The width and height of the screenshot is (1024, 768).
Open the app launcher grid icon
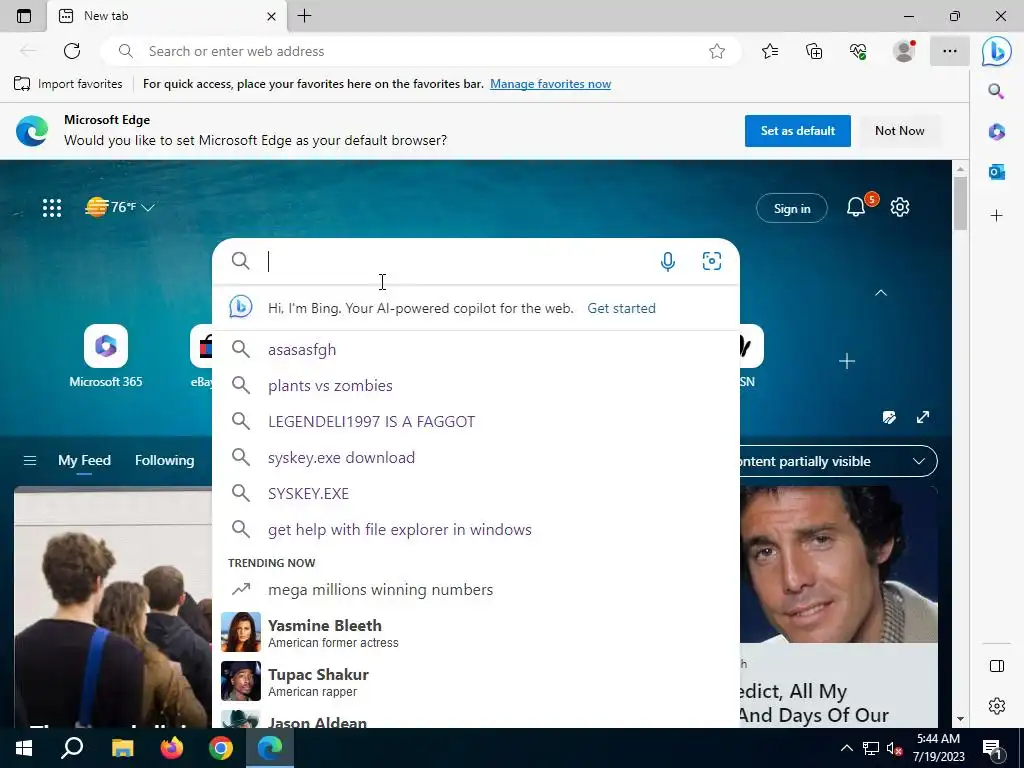(x=52, y=208)
